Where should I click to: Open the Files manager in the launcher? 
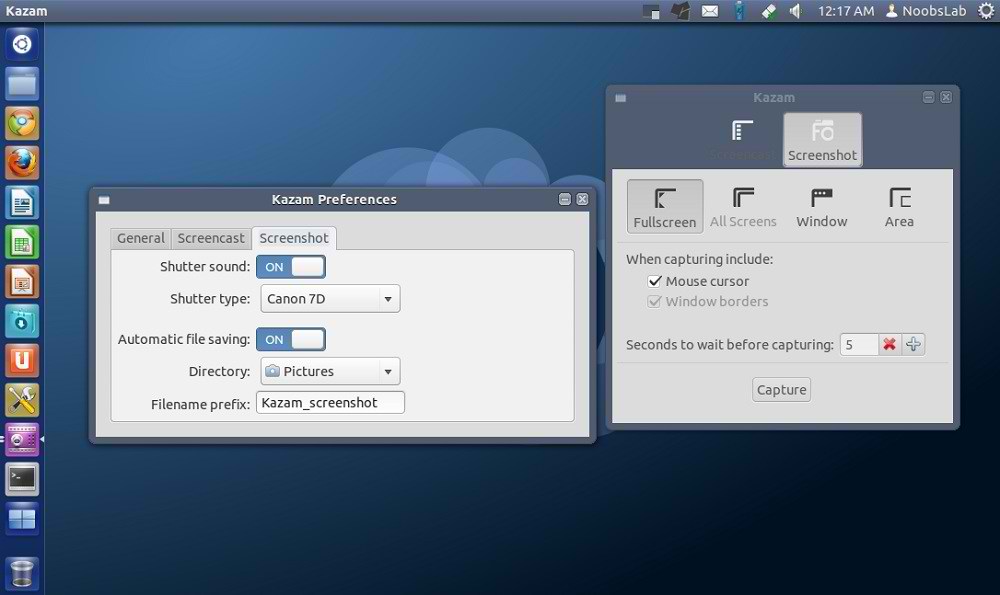click(x=22, y=84)
